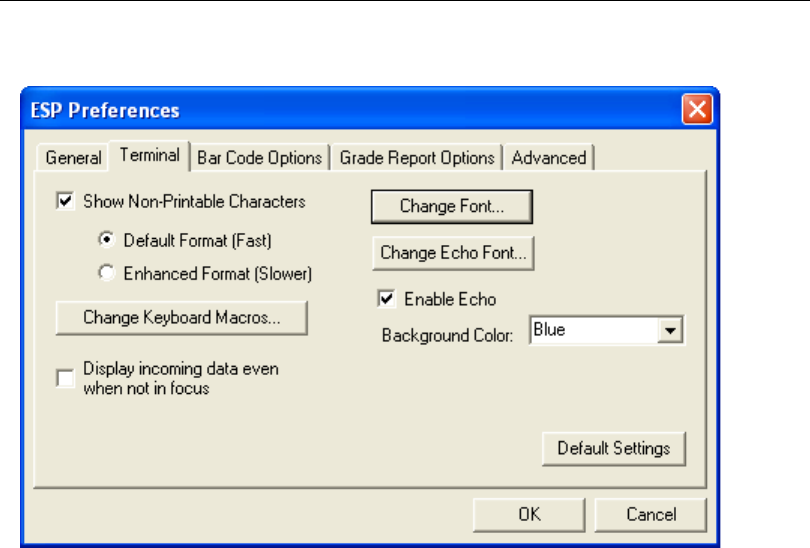Switch to the General tab
The height and width of the screenshot is (548, 810).
click(73, 158)
